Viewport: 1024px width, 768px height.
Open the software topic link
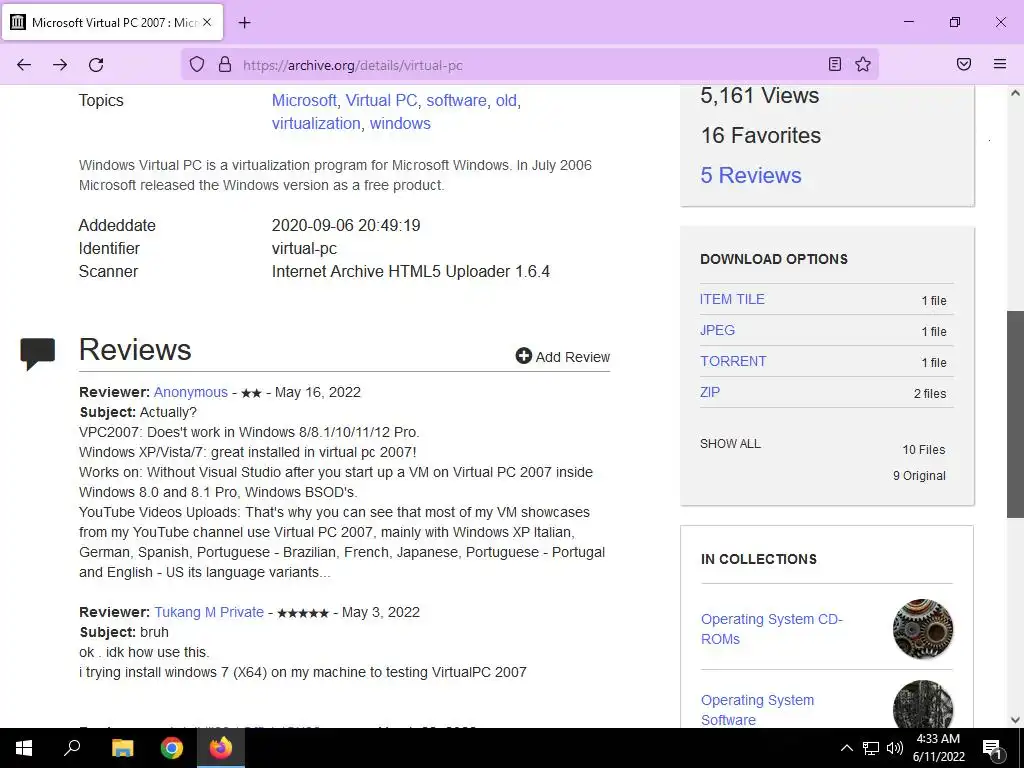tap(456, 101)
